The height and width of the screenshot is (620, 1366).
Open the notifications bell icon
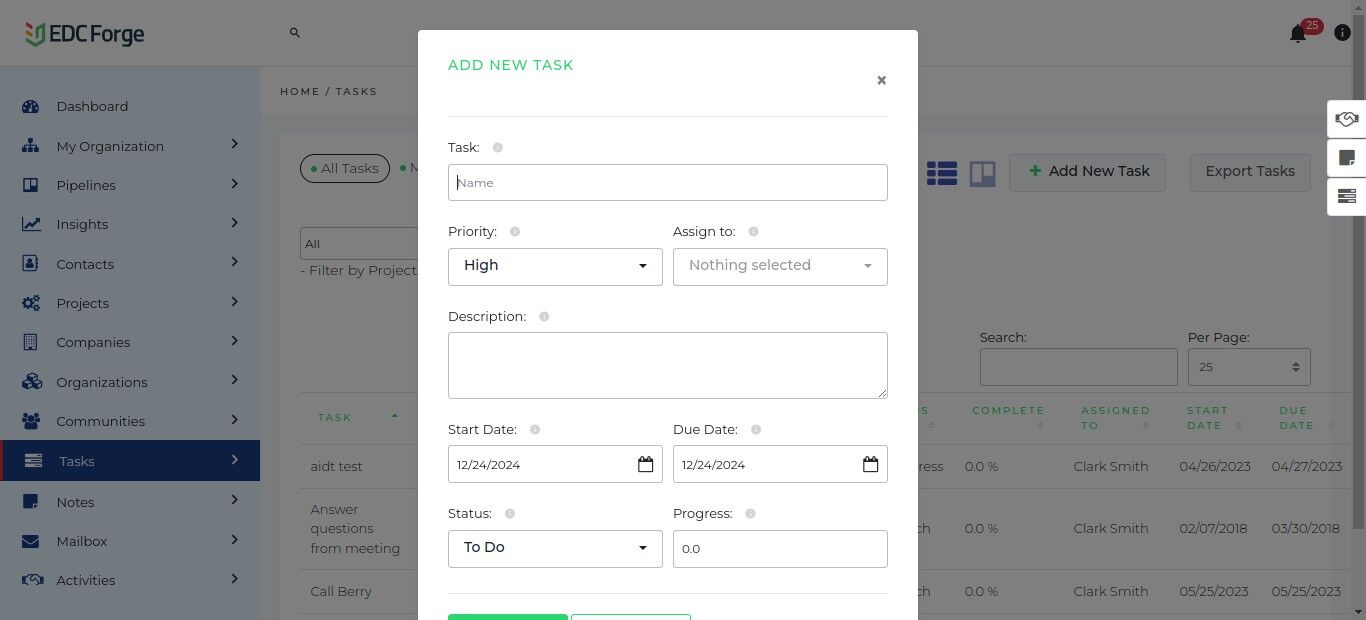pos(1297,34)
